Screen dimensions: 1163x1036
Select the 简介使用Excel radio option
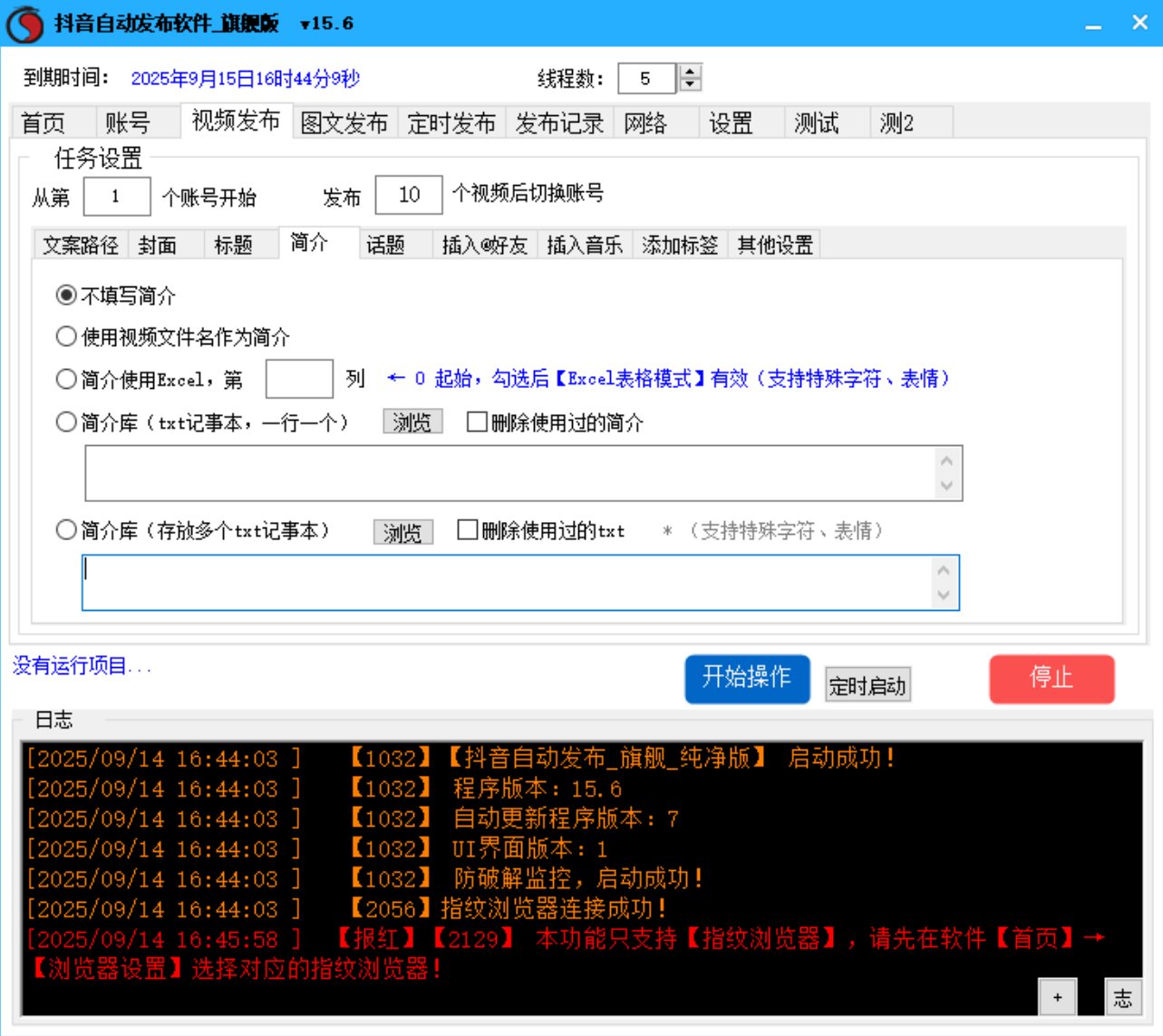[64, 378]
